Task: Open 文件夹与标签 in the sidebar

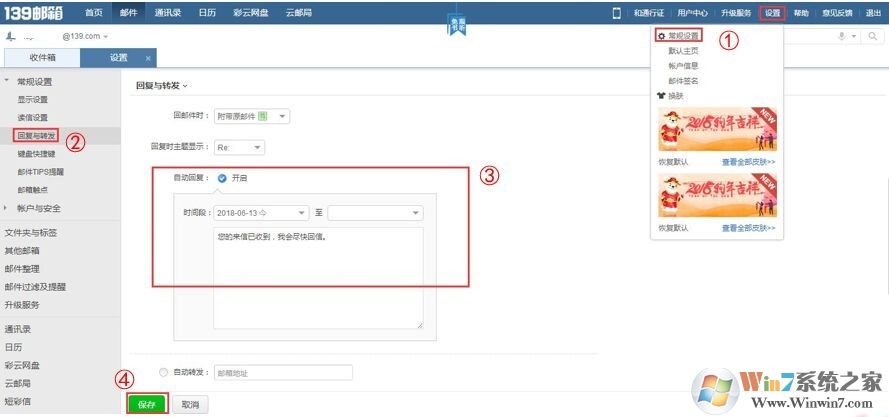Action: point(30,233)
